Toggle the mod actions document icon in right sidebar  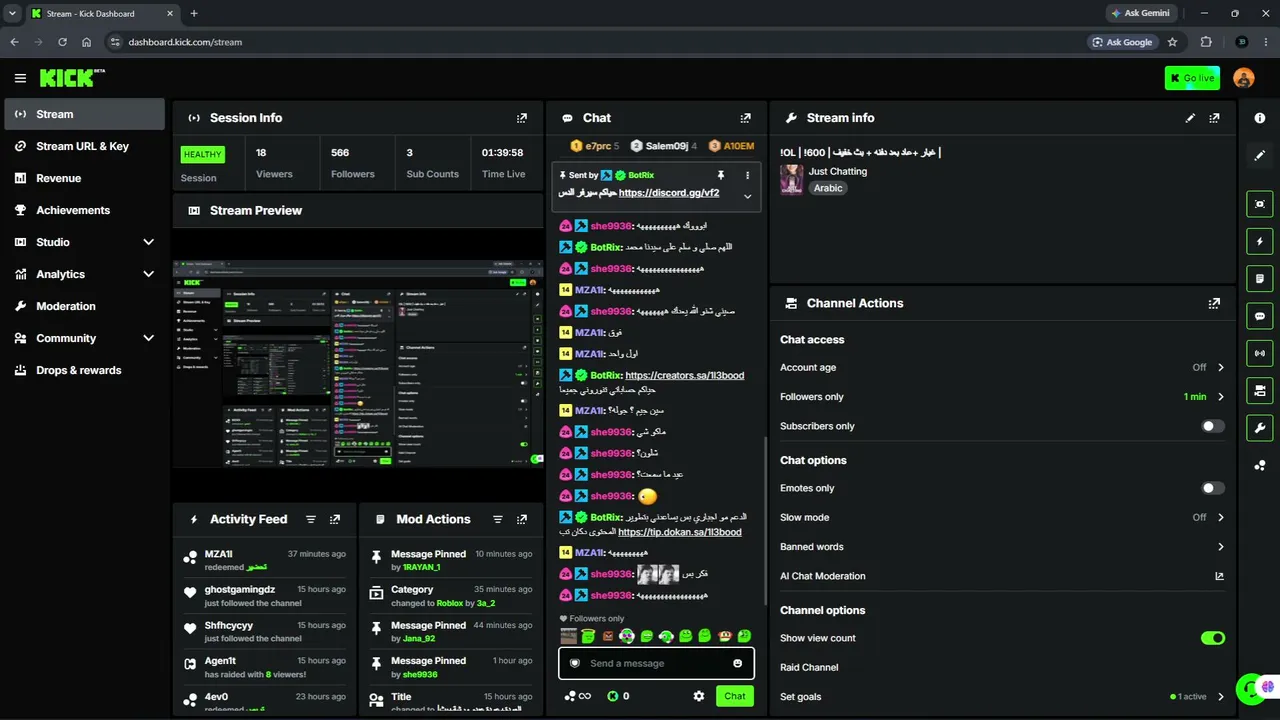click(x=1260, y=278)
